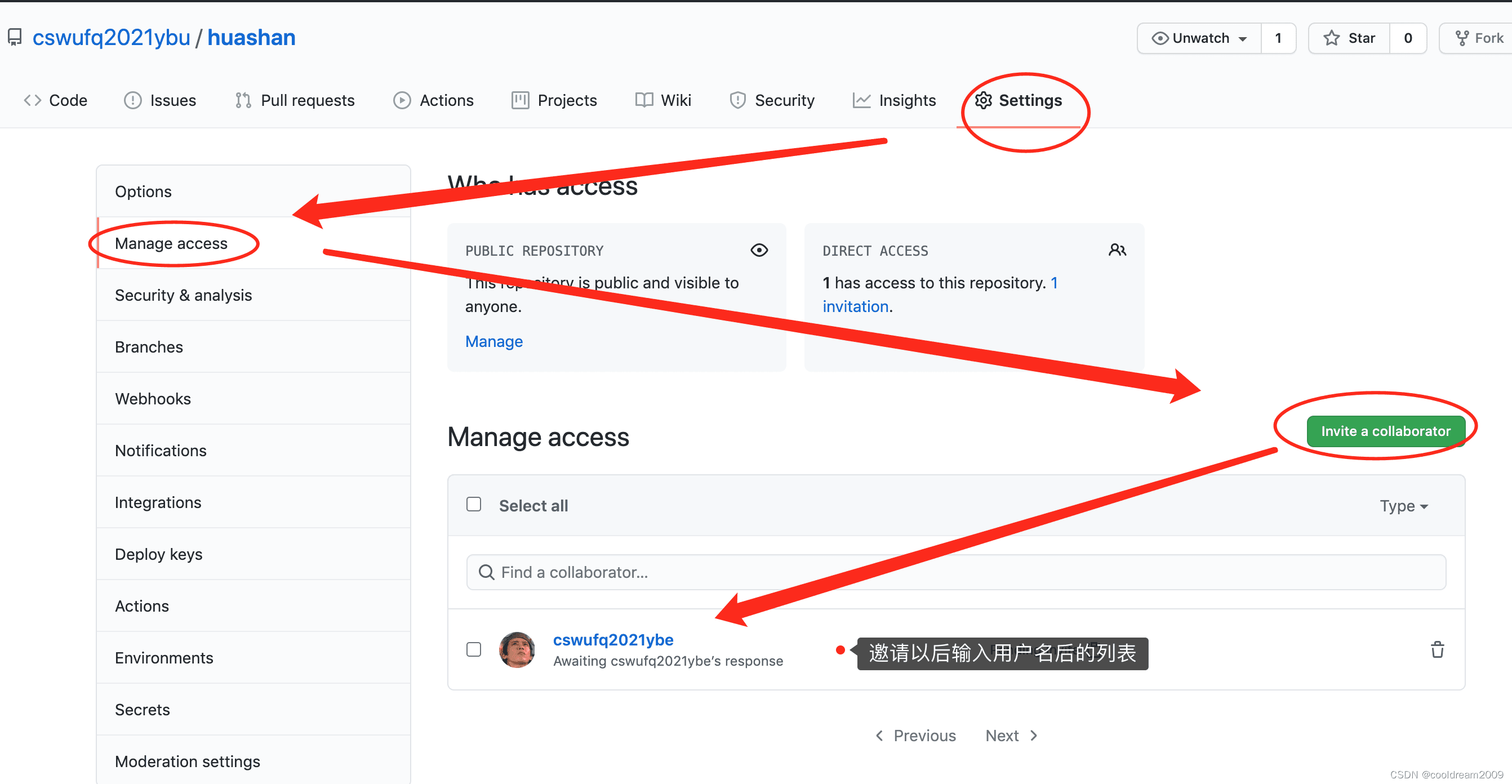Open Actions in settings sidebar
This screenshot has width=1512, height=784.
(254, 606)
